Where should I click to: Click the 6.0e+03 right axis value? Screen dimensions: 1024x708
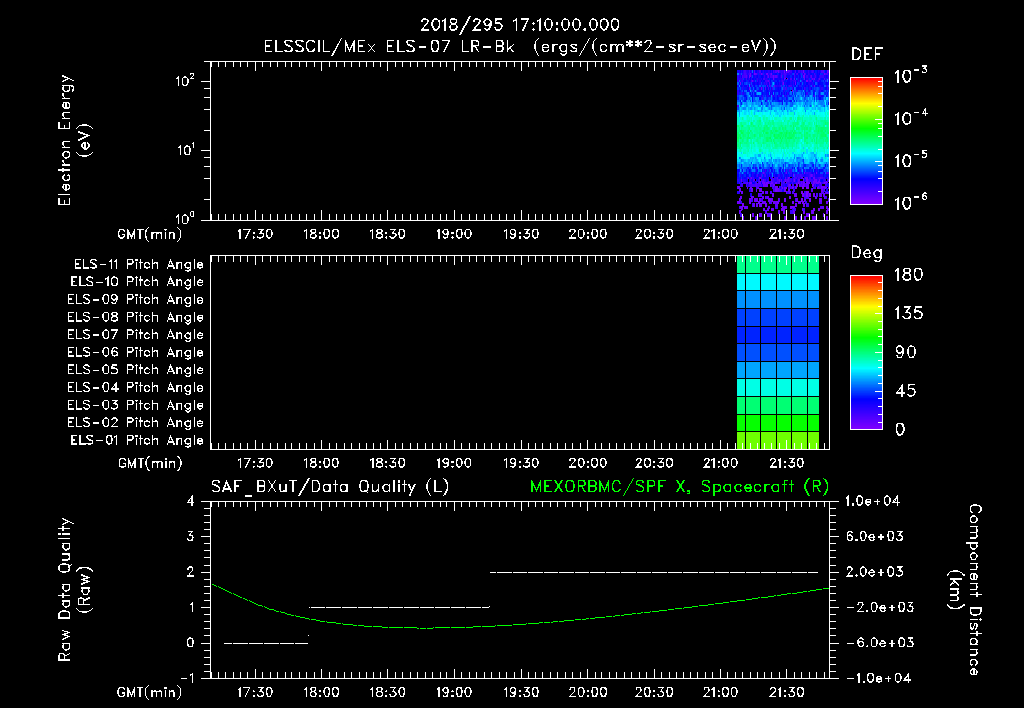[875, 537]
